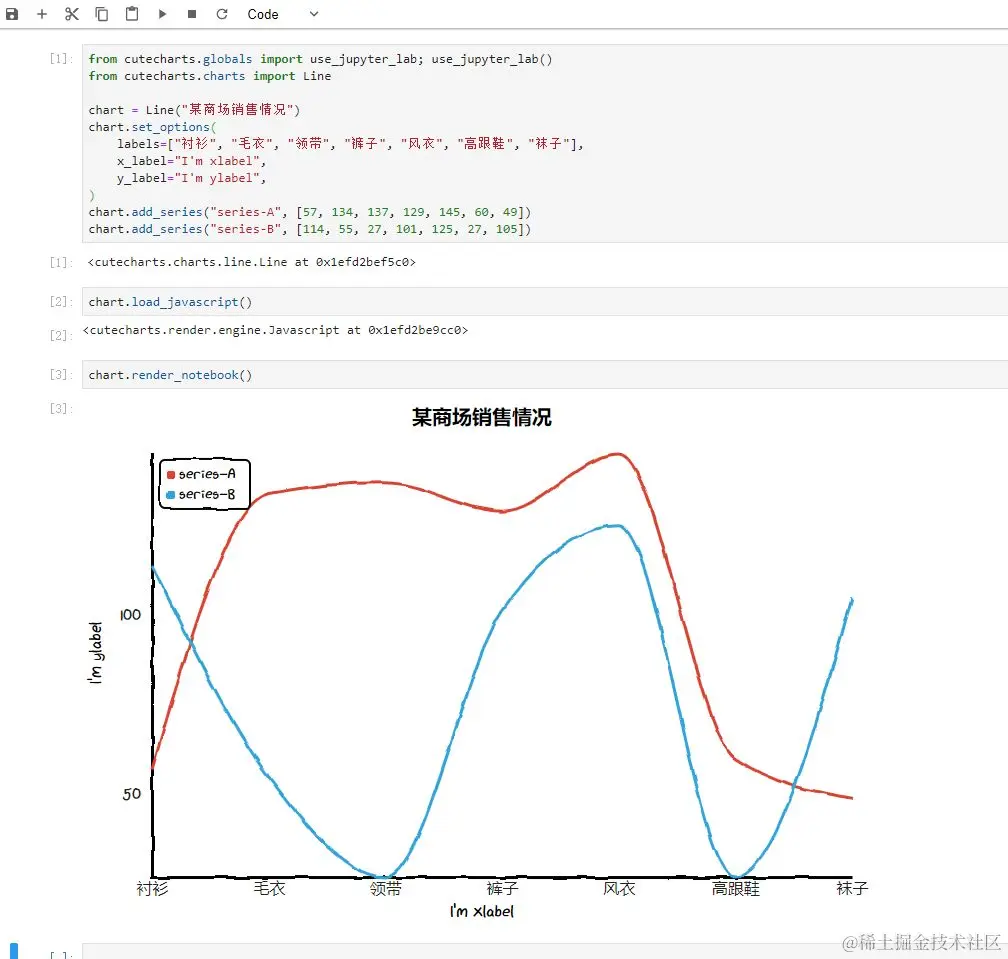Click the chart.render_notebook() code cell
The image size is (1008, 959).
[x=544, y=375]
